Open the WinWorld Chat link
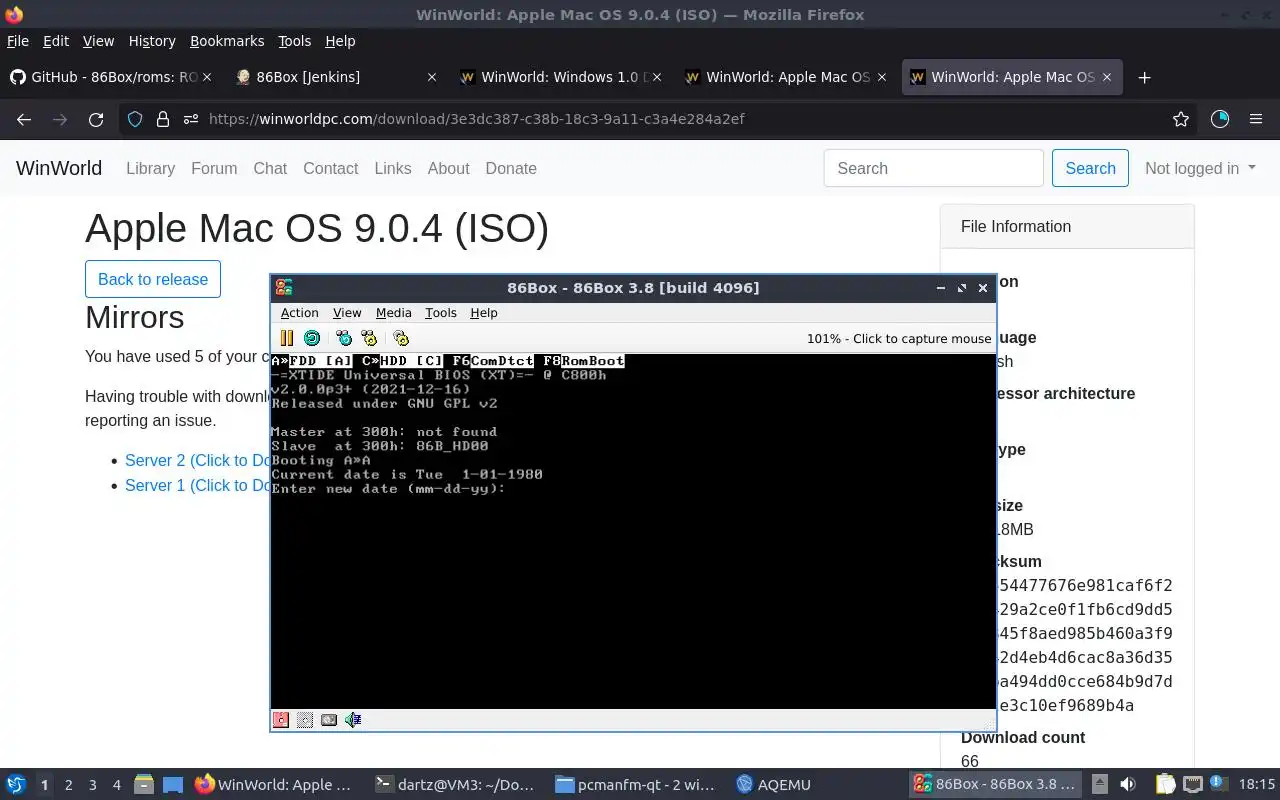Screen dimensions: 1280x800 [x=270, y=168]
